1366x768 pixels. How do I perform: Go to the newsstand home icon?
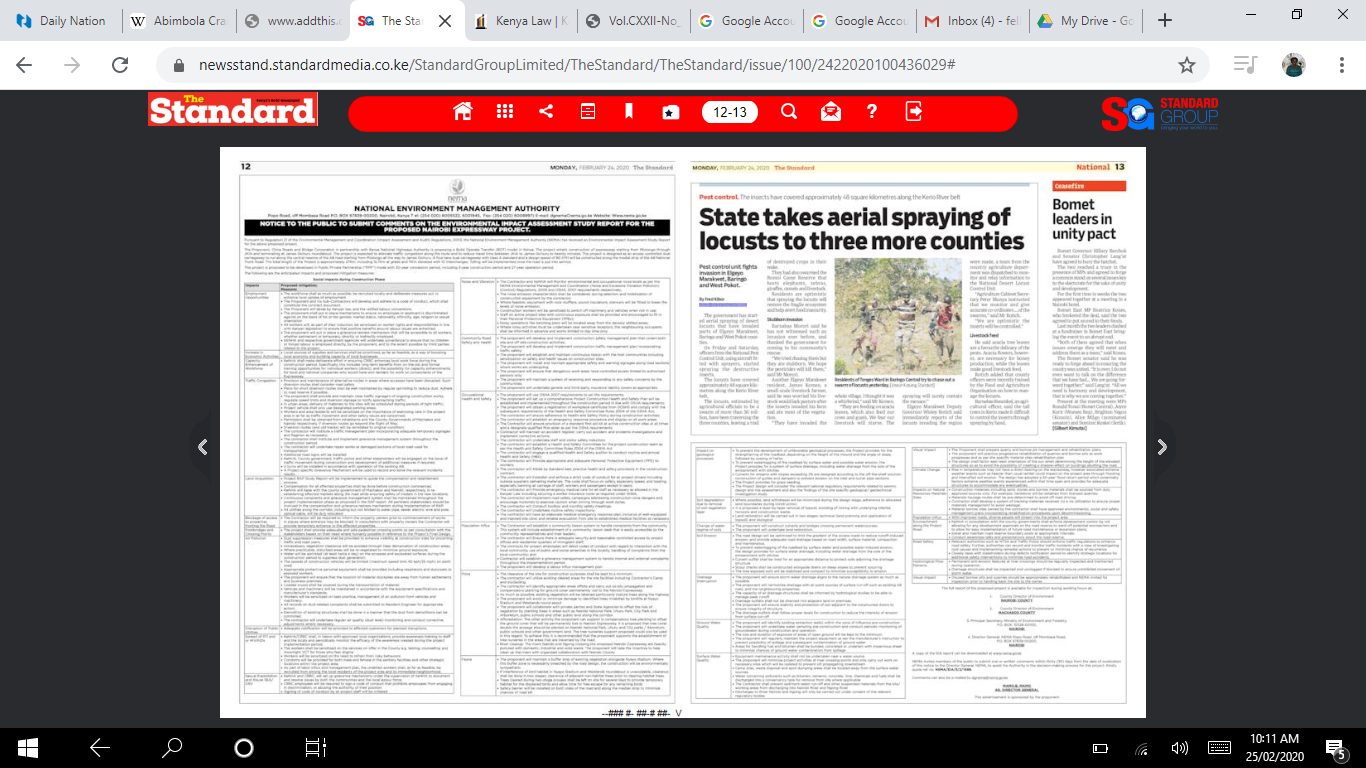(x=462, y=111)
